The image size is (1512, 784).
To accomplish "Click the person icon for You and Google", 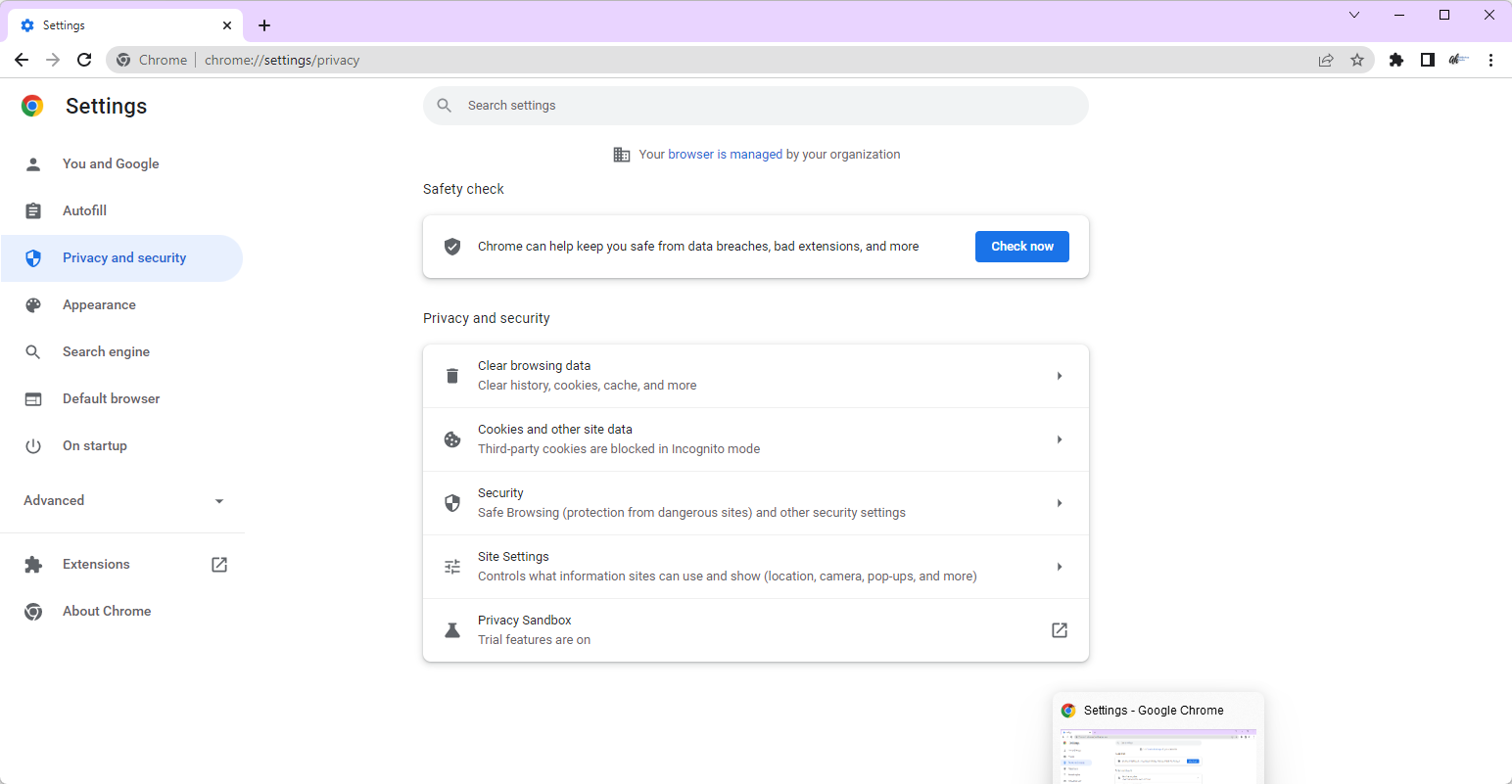I will (x=33, y=163).
